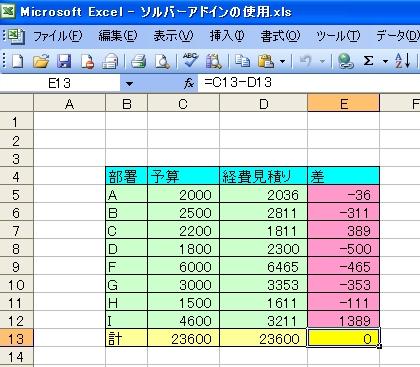
Task: Select column E header
Action: [x=343, y=104]
